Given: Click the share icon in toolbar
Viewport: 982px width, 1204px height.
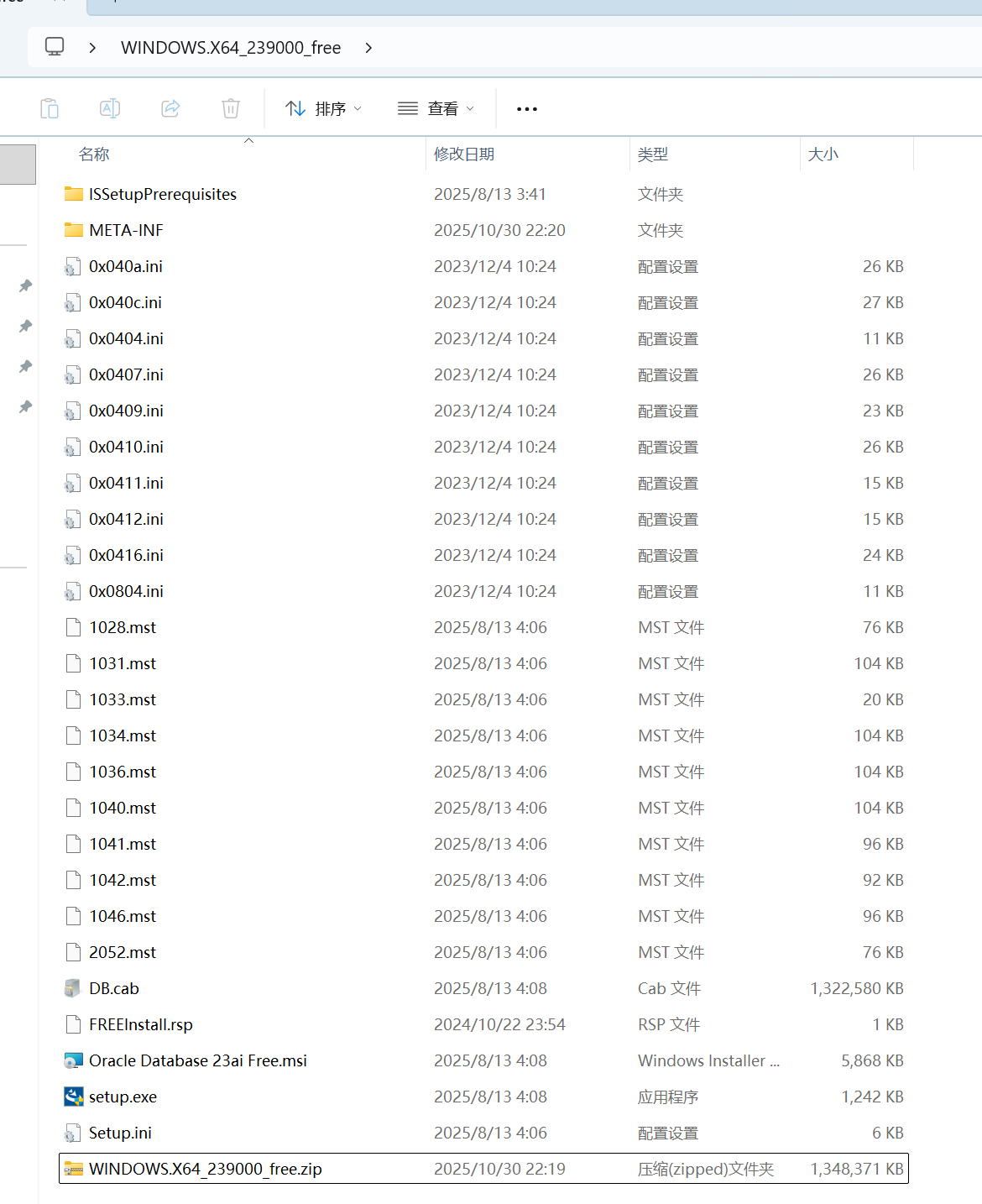Looking at the screenshot, I should (x=170, y=108).
